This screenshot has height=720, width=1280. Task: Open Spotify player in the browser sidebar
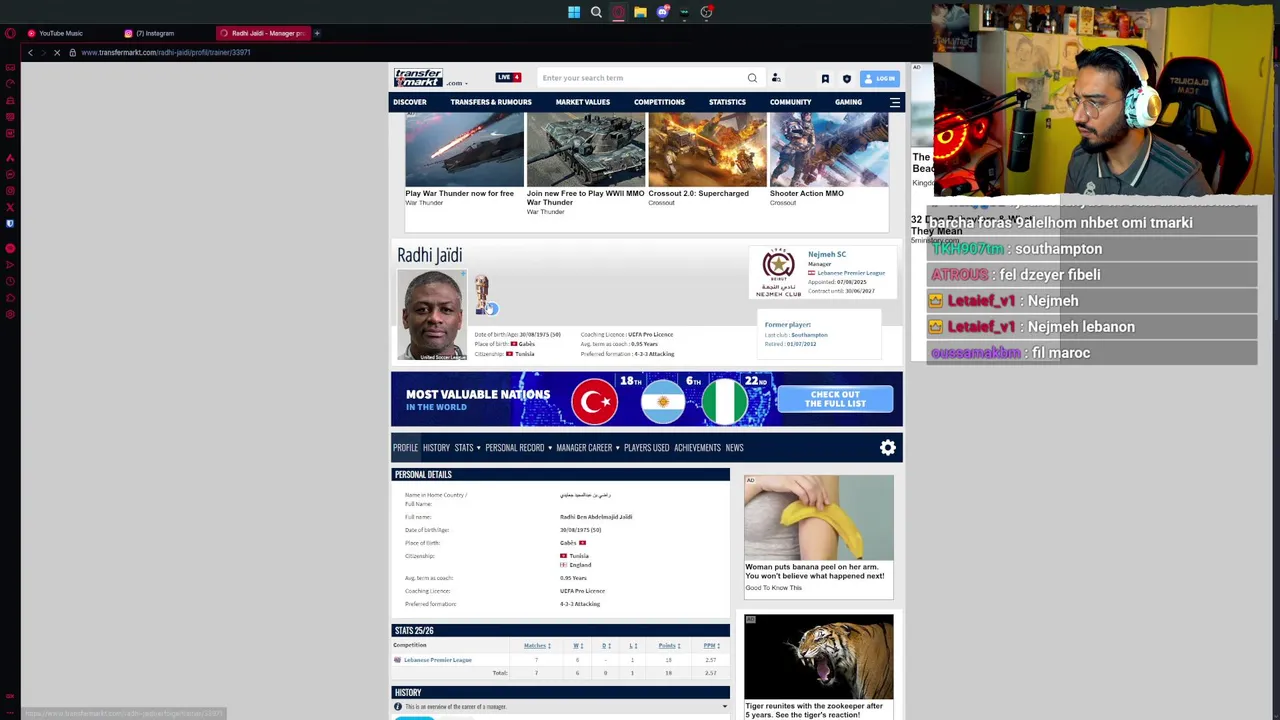pyautogui.click(x=10, y=247)
